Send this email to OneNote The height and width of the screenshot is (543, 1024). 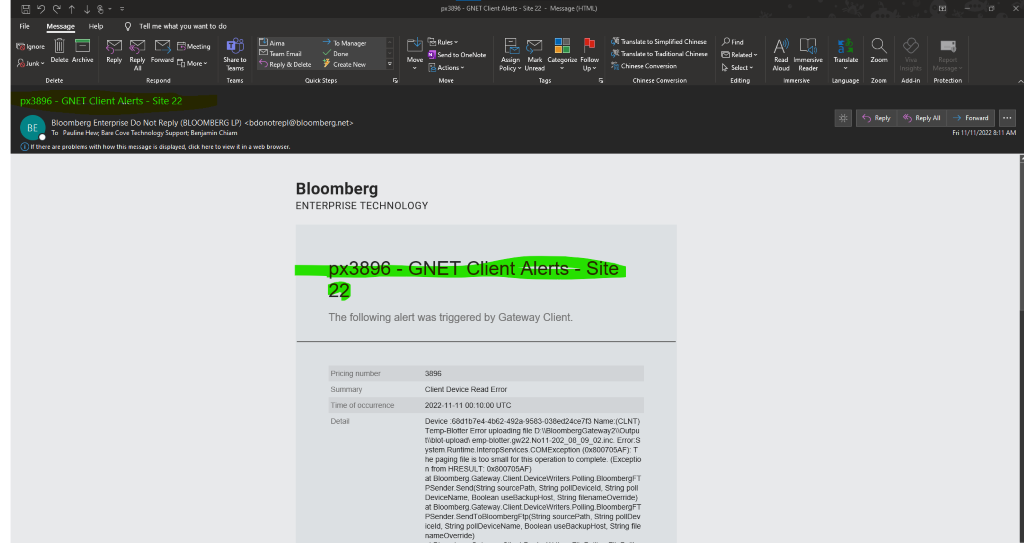click(x=457, y=55)
